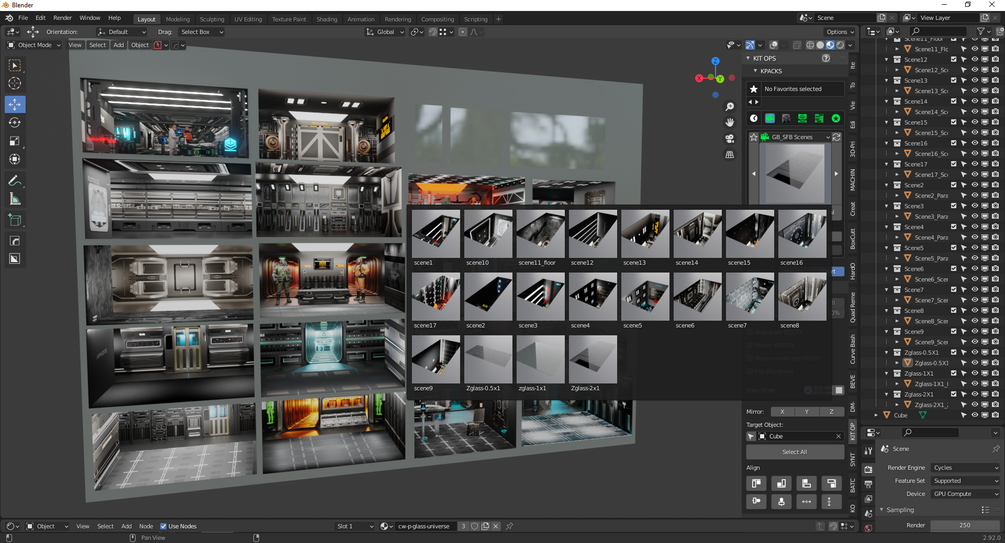This screenshot has width=1005, height=543.
Task: Uncheck Scene13 collection exclude checkbox
Action: [953, 81]
